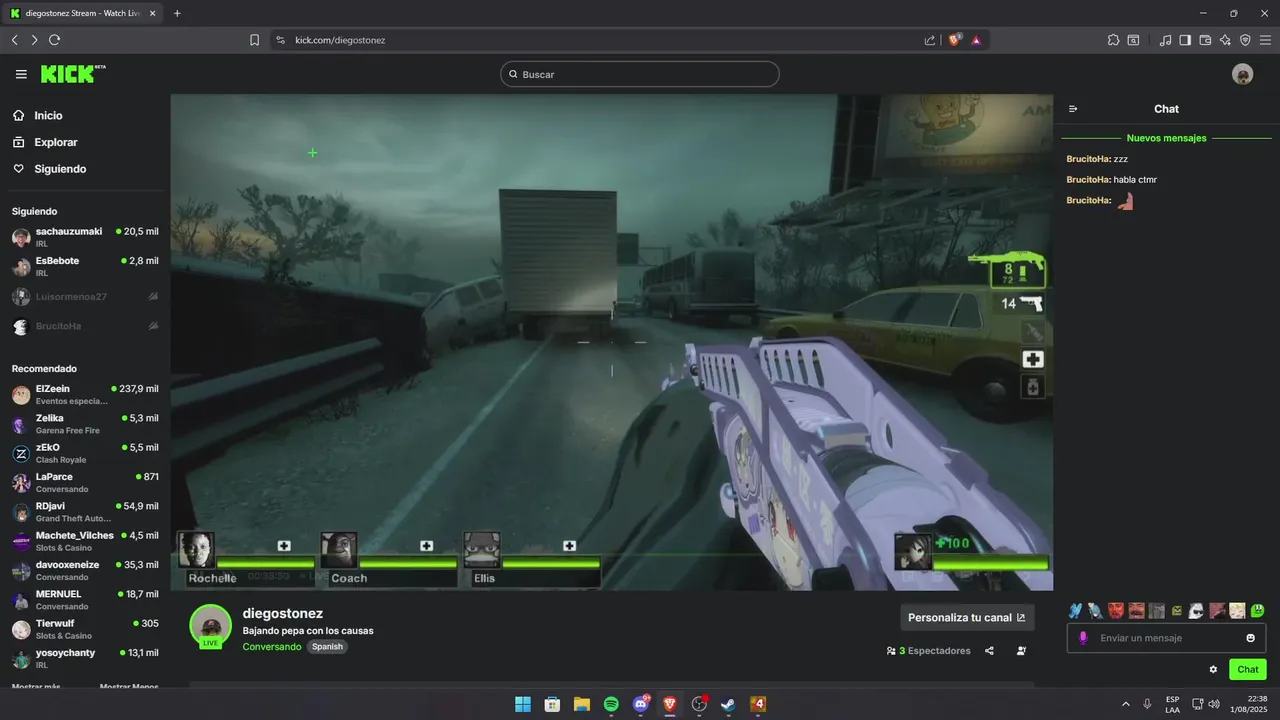Open BrucitoHa channel in the sidebar
Image resolution: width=1280 pixels, height=720 pixels.
point(85,326)
